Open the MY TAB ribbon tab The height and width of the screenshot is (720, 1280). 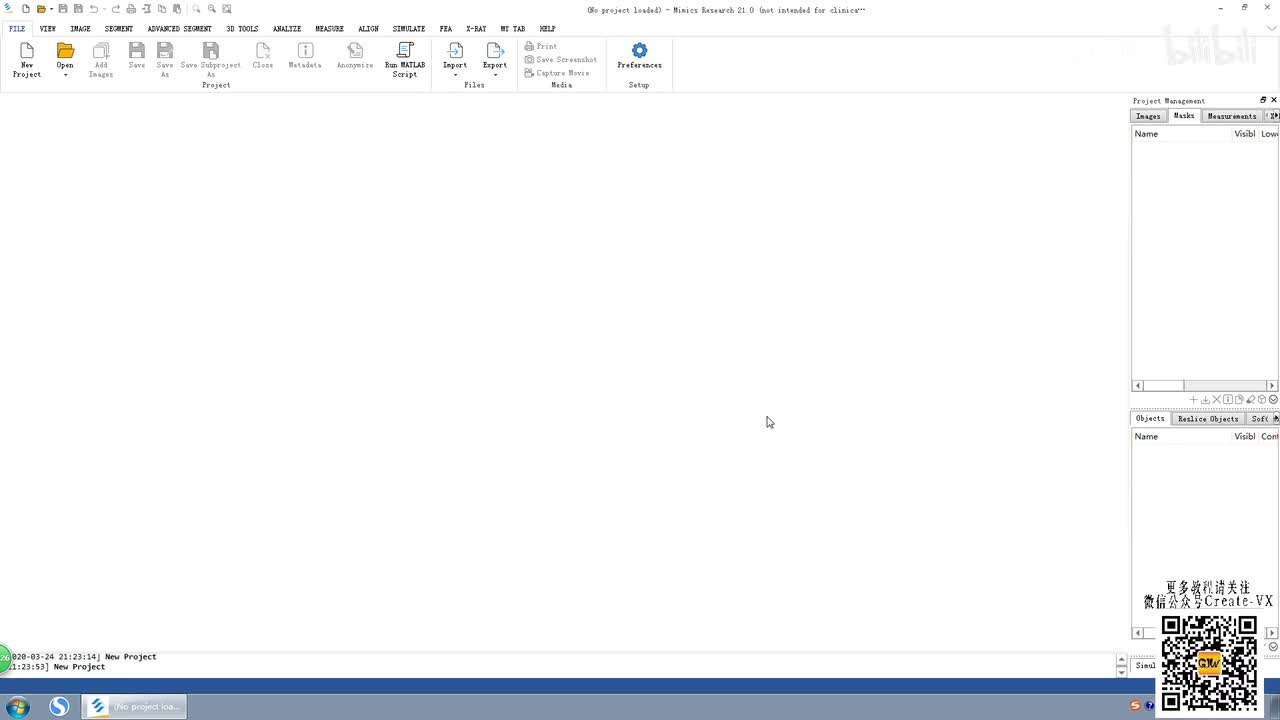click(x=513, y=29)
